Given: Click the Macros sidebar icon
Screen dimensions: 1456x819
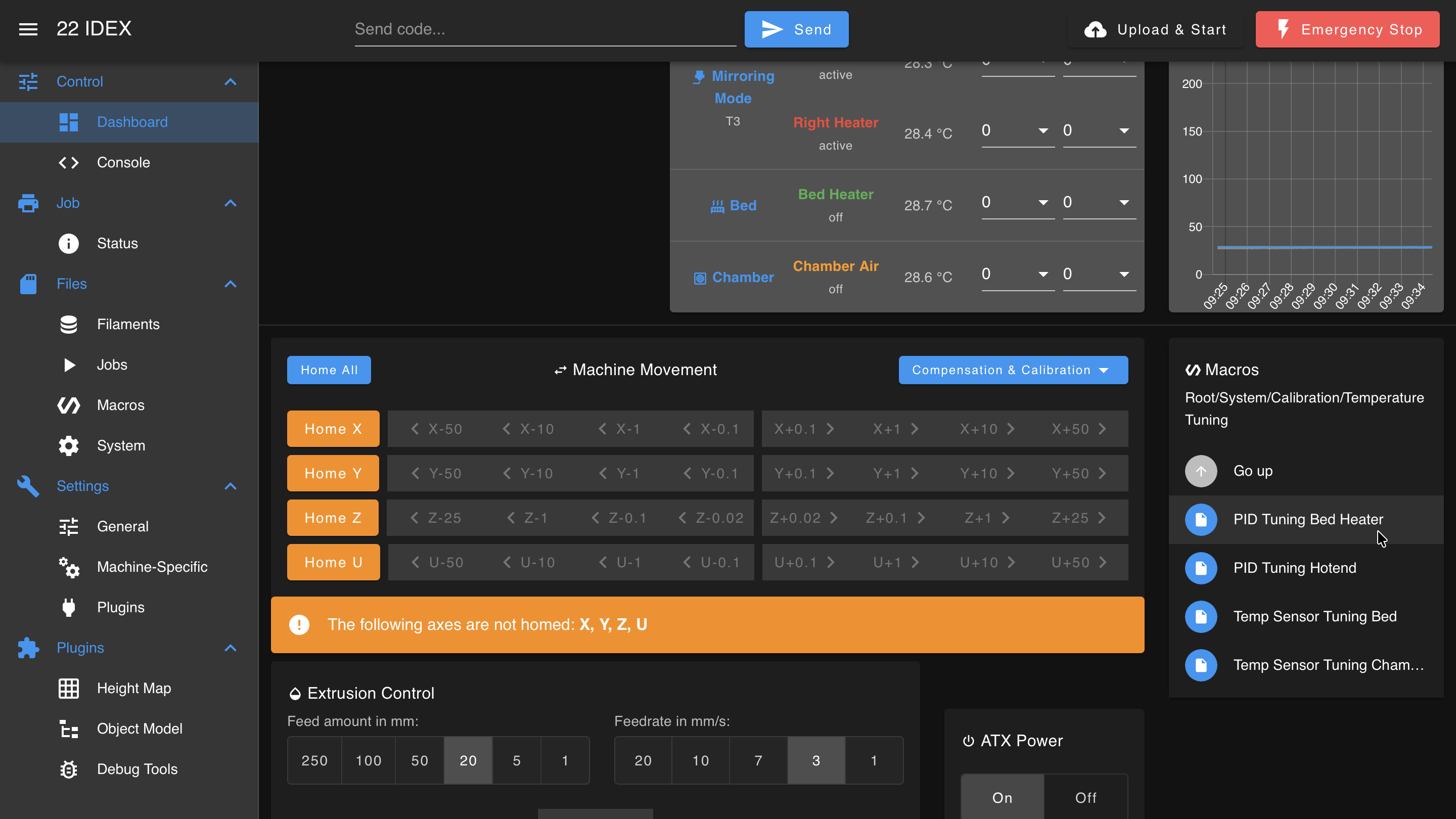Looking at the screenshot, I should pyautogui.click(x=69, y=405).
